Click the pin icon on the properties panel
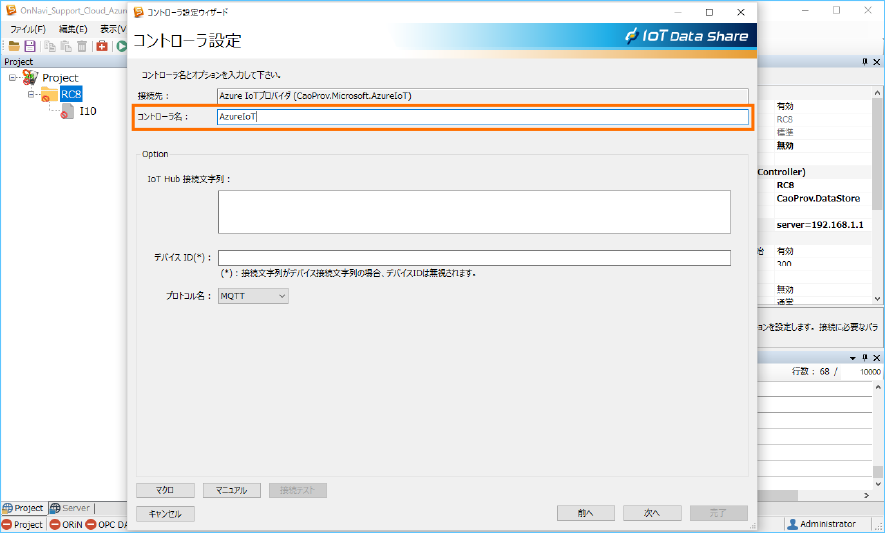This screenshot has height=533, width=885. tap(865, 62)
